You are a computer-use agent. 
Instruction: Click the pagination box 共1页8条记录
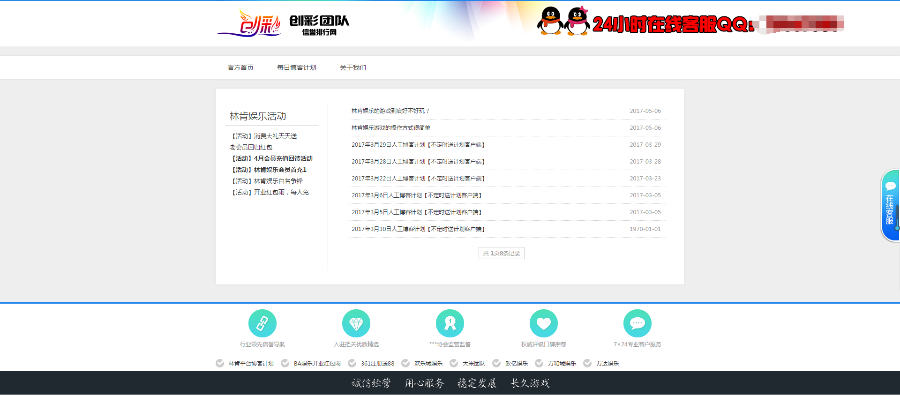click(x=501, y=253)
